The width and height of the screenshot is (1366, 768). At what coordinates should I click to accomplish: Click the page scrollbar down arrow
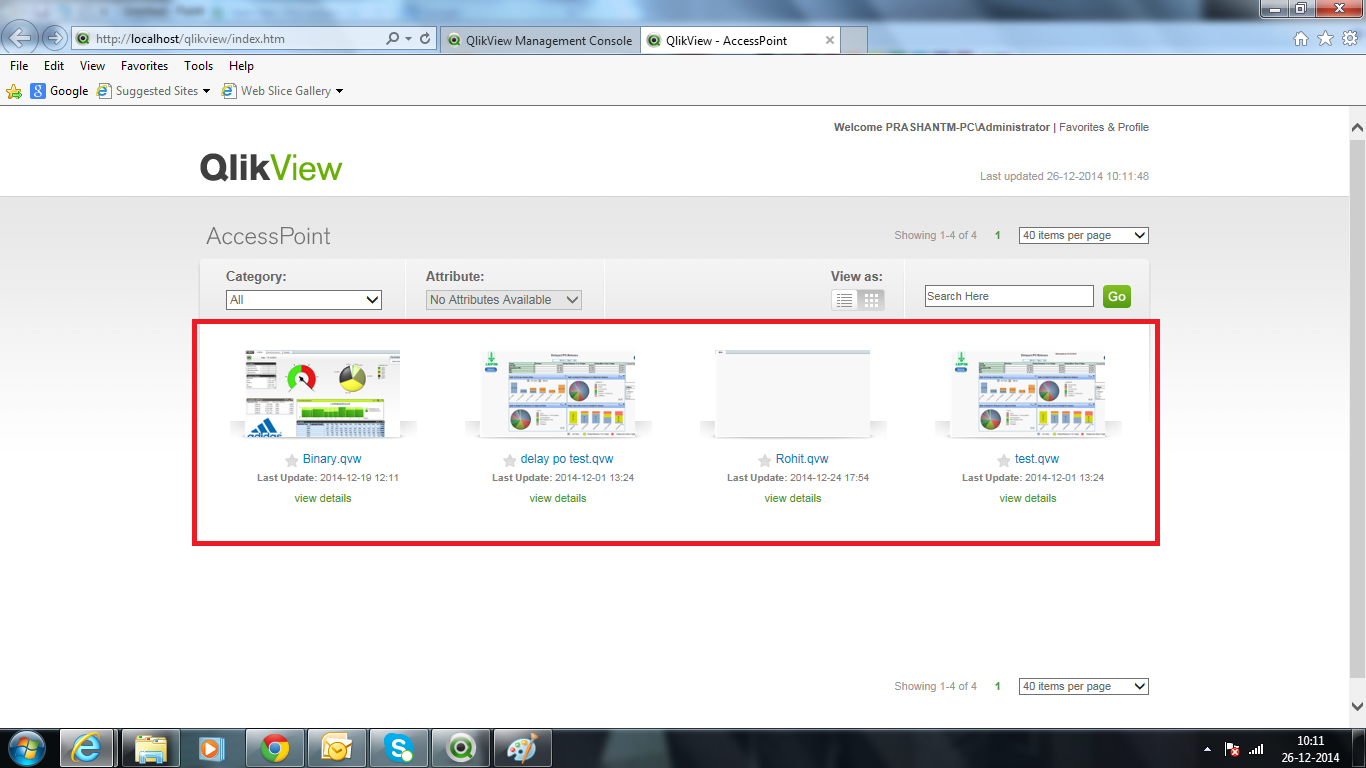tap(1357, 707)
